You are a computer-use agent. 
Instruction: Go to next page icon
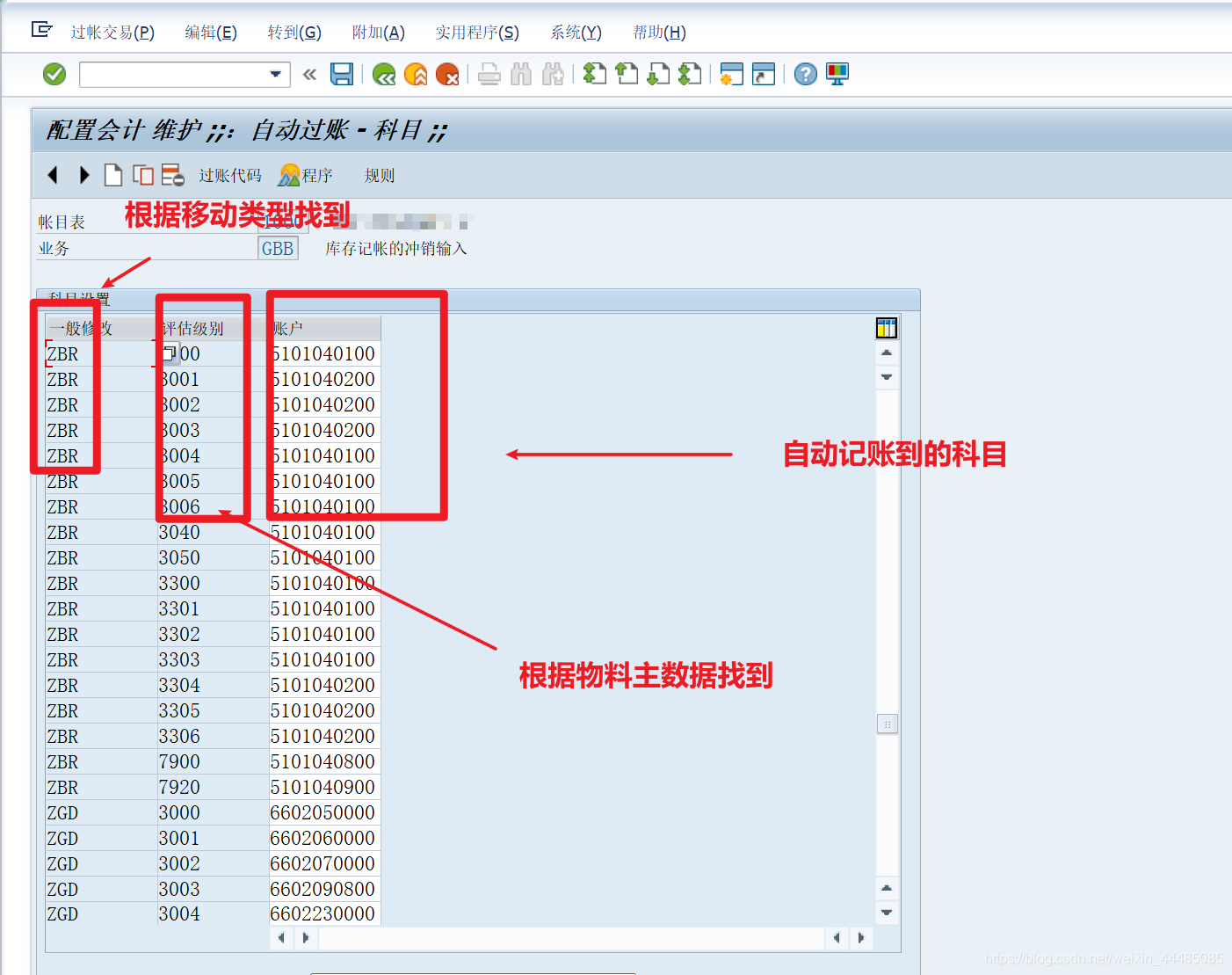tap(658, 74)
